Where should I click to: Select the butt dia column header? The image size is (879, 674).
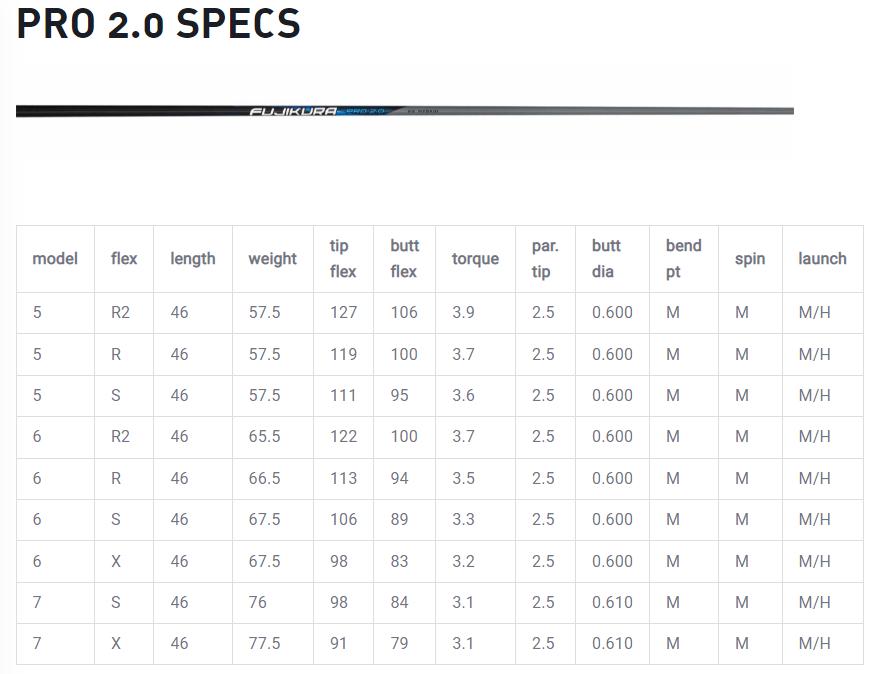[x=606, y=259]
